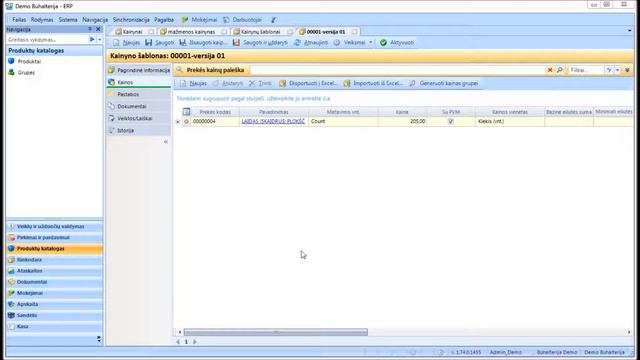The image size is (640, 360).
Task: Open the quick launch dropdown arrow
Action: click(100, 40)
